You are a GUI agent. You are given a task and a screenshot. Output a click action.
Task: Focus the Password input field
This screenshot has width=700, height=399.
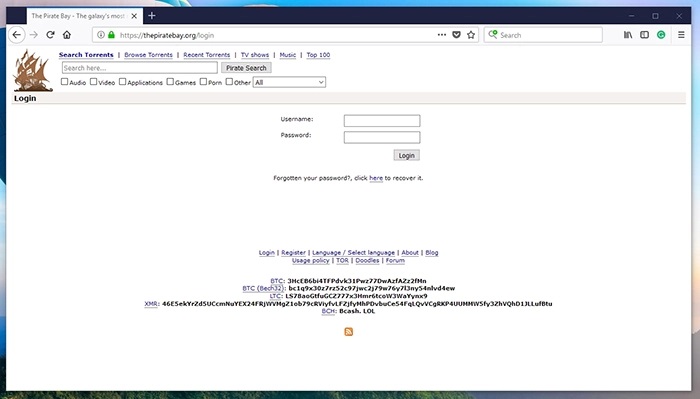[382, 137]
